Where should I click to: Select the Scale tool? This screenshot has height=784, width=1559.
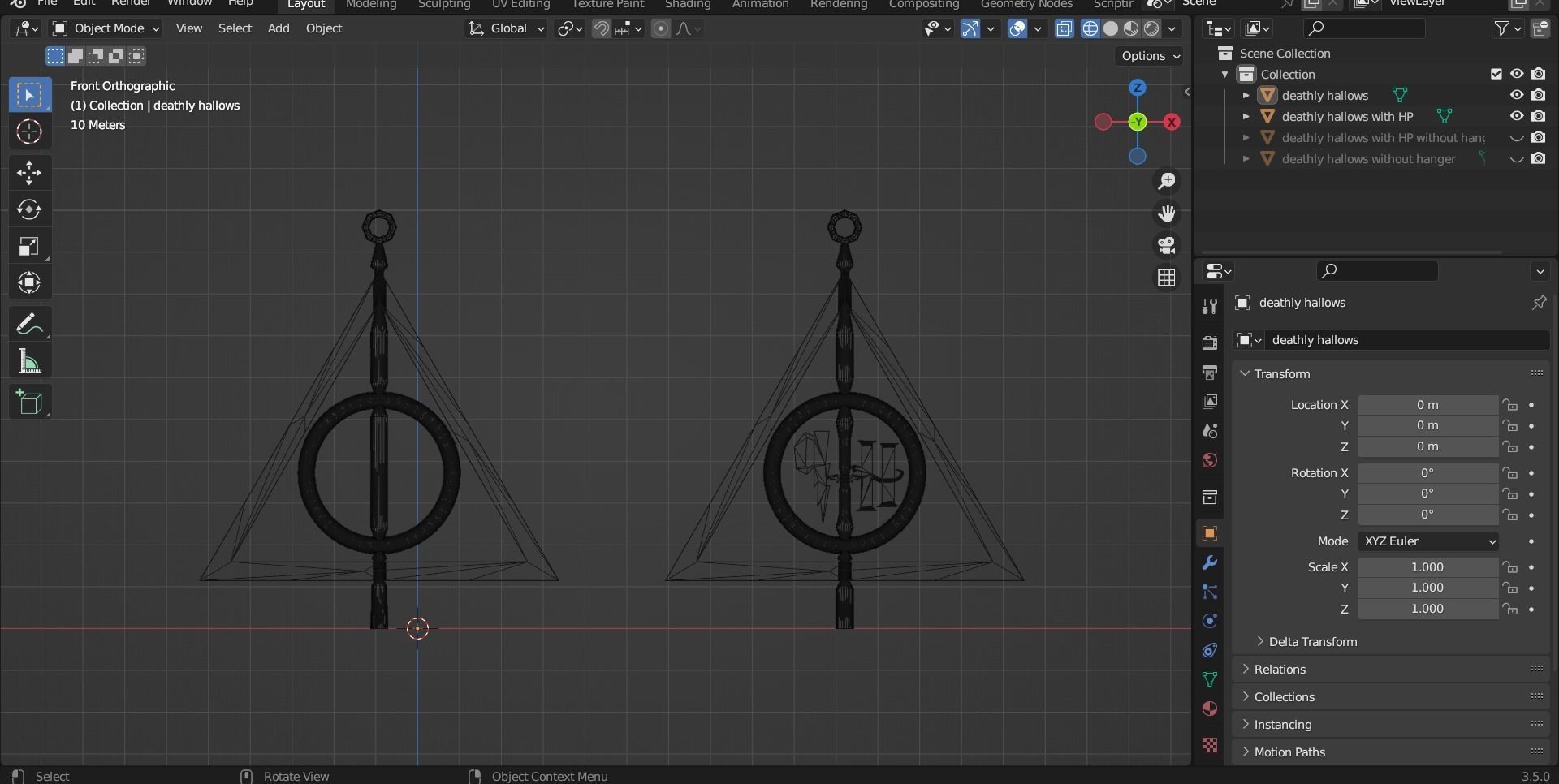[x=30, y=246]
